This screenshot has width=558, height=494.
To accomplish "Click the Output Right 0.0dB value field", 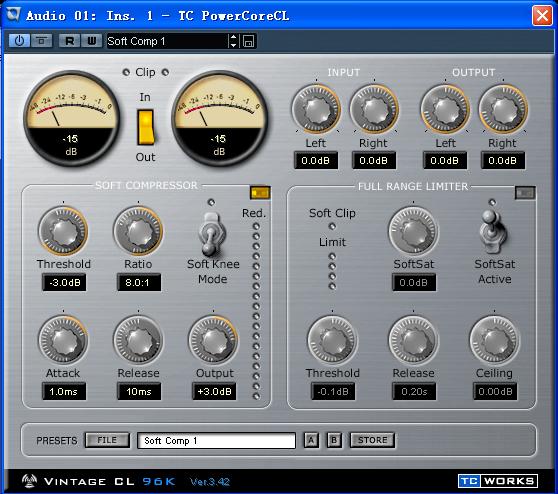I will click(503, 161).
